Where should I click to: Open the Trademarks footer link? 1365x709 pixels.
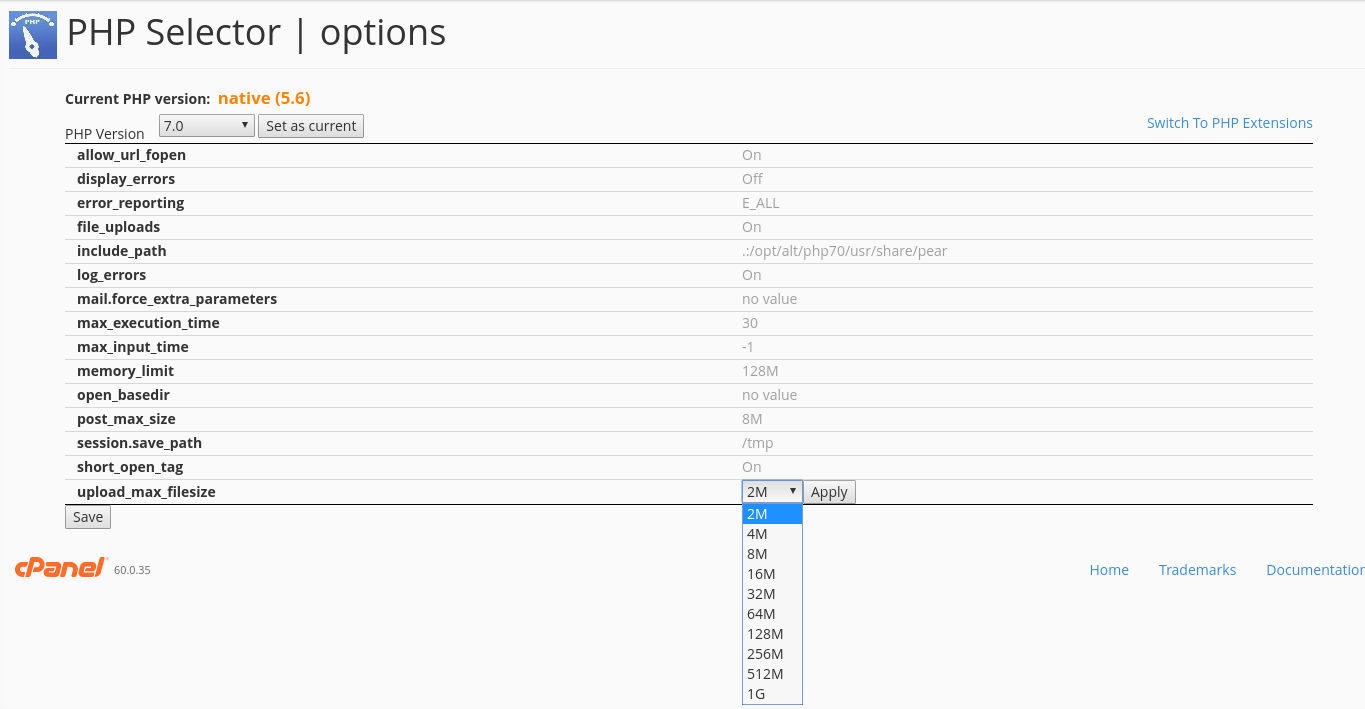[1197, 570]
